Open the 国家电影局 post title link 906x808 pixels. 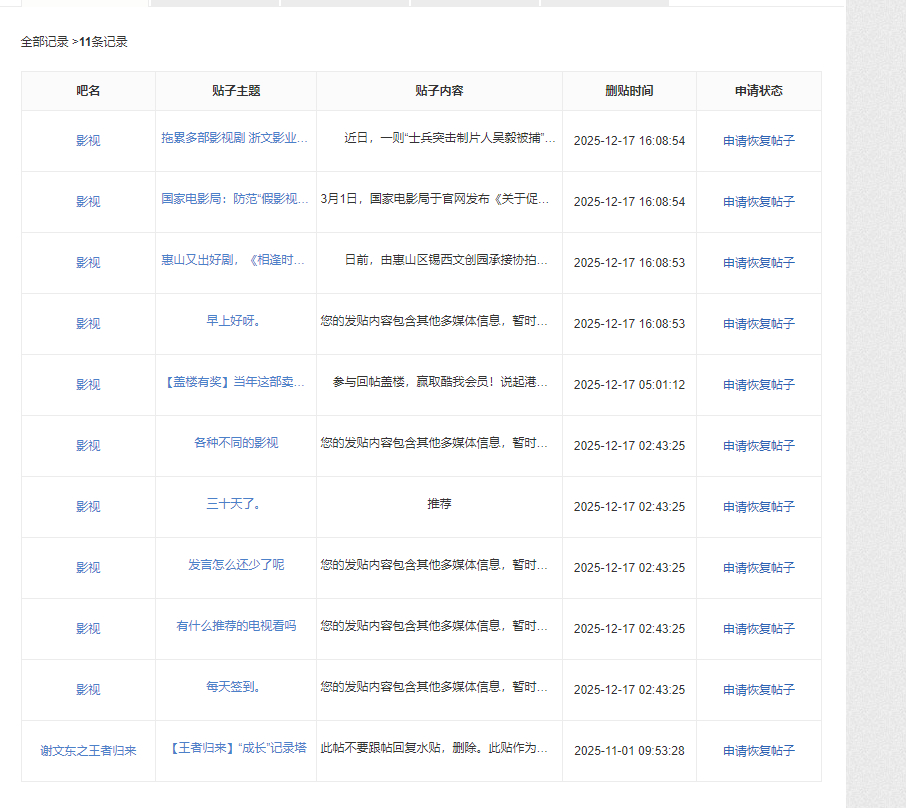[x=235, y=199]
